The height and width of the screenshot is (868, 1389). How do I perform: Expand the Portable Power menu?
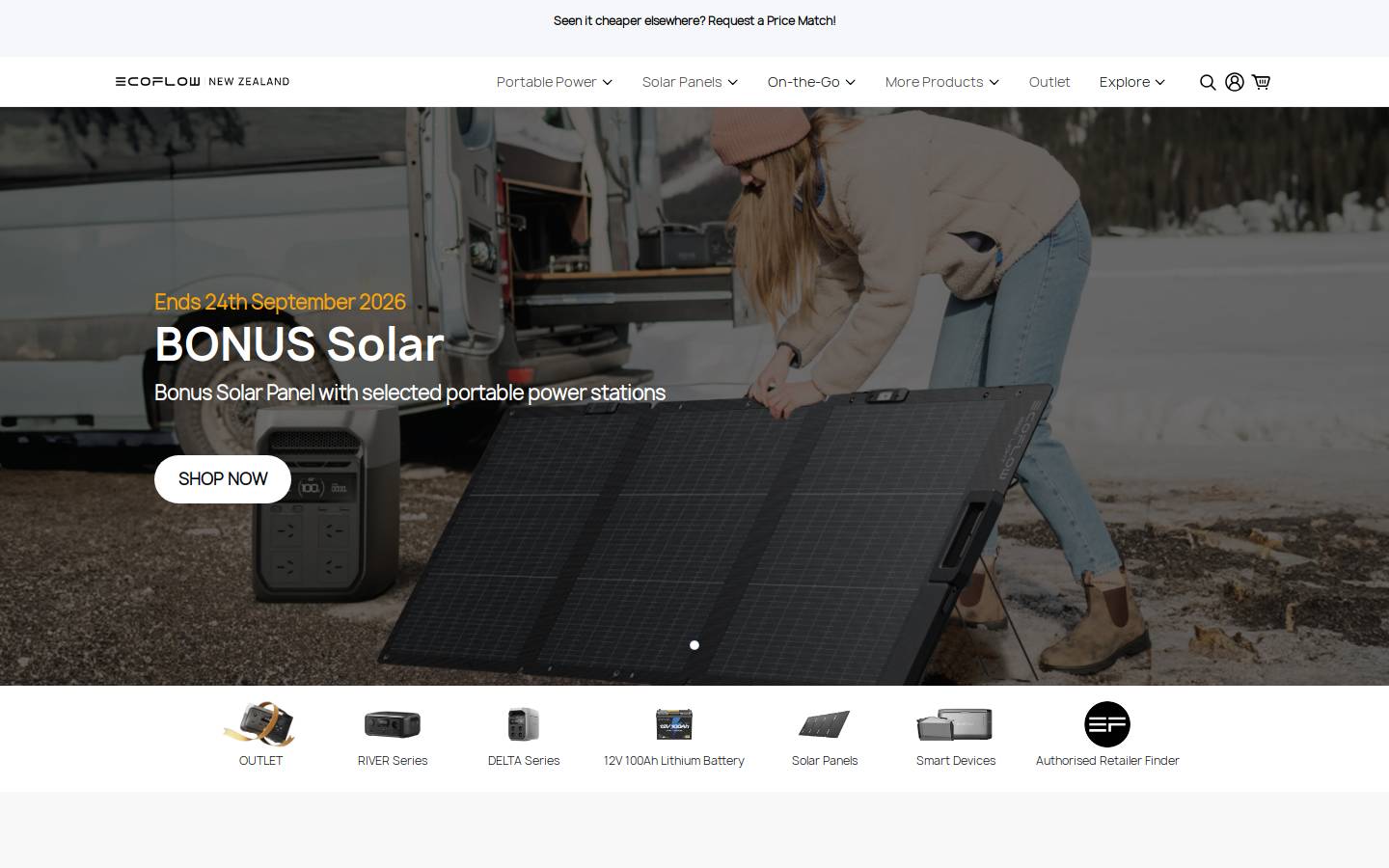pyautogui.click(x=555, y=82)
